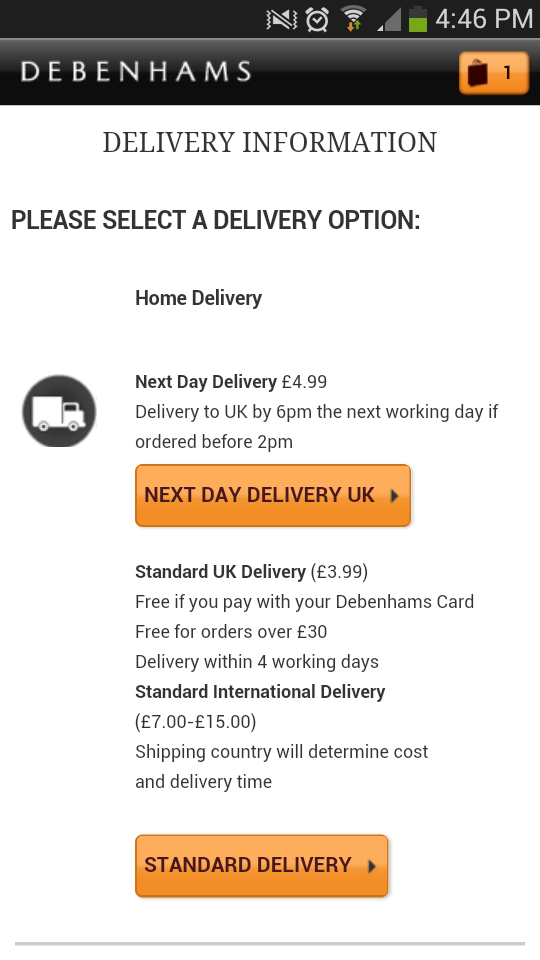The image size is (540, 960).
Task: Tap the Standard UK Delivery £3.99 text
Action: 252,572
